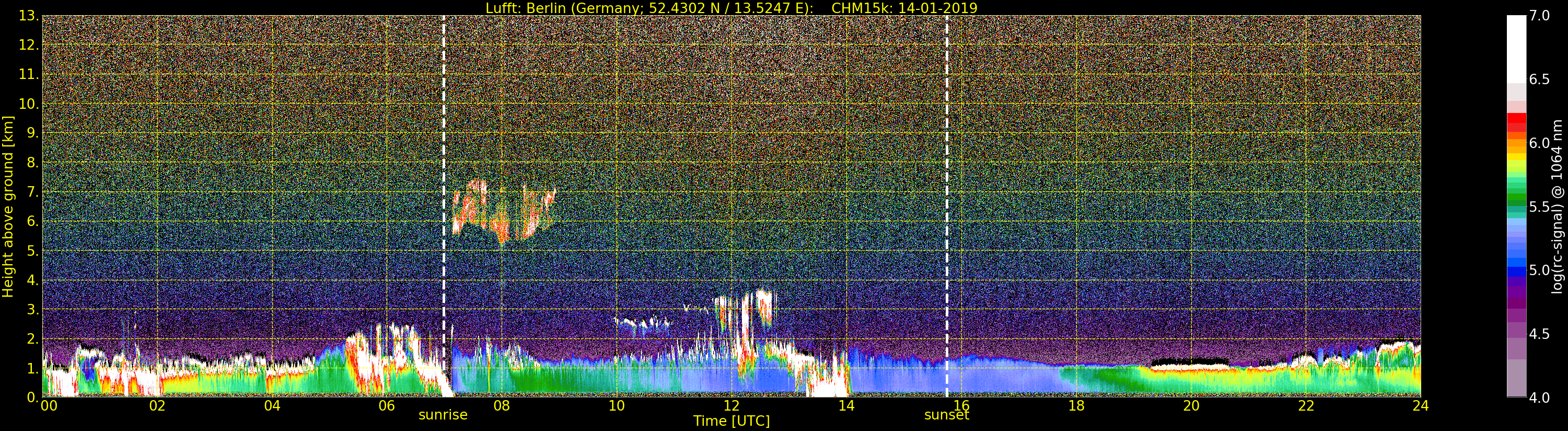1568x431 pixels.
Task: Click the "02" time tick label
Action: click(x=157, y=406)
